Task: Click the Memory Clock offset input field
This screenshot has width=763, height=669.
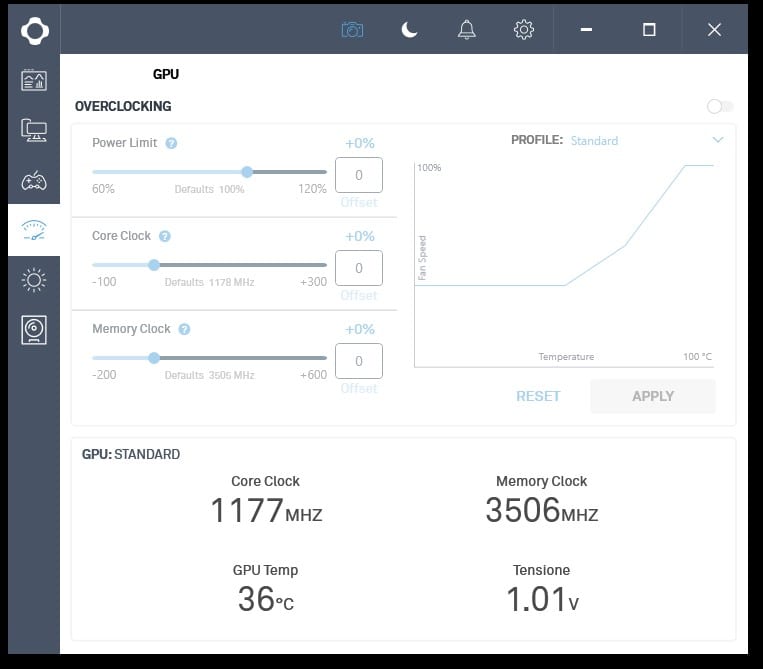Action: pyautogui.click(x=359, y=361)
